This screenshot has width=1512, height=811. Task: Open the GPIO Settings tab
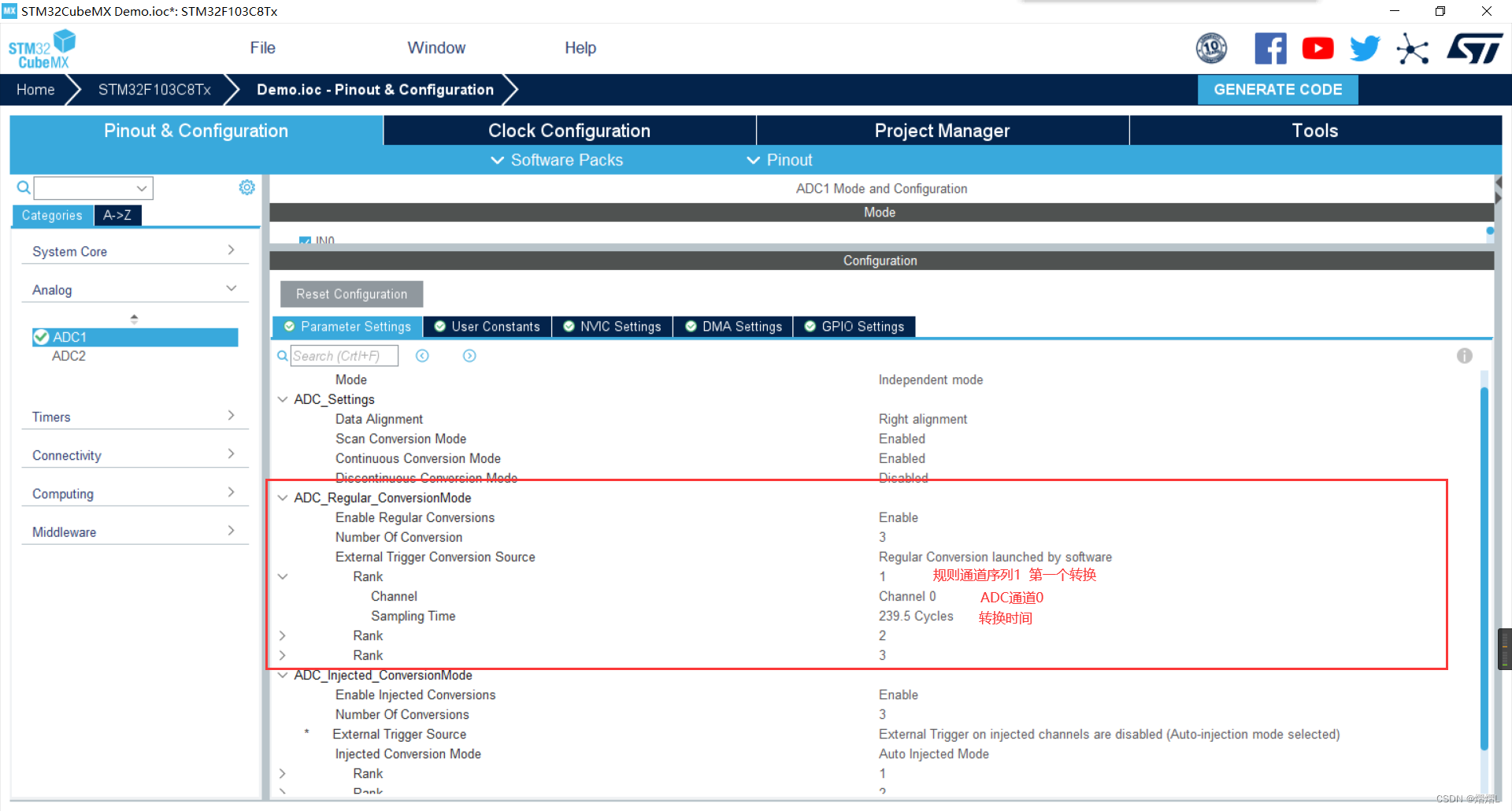coord(854,327)
